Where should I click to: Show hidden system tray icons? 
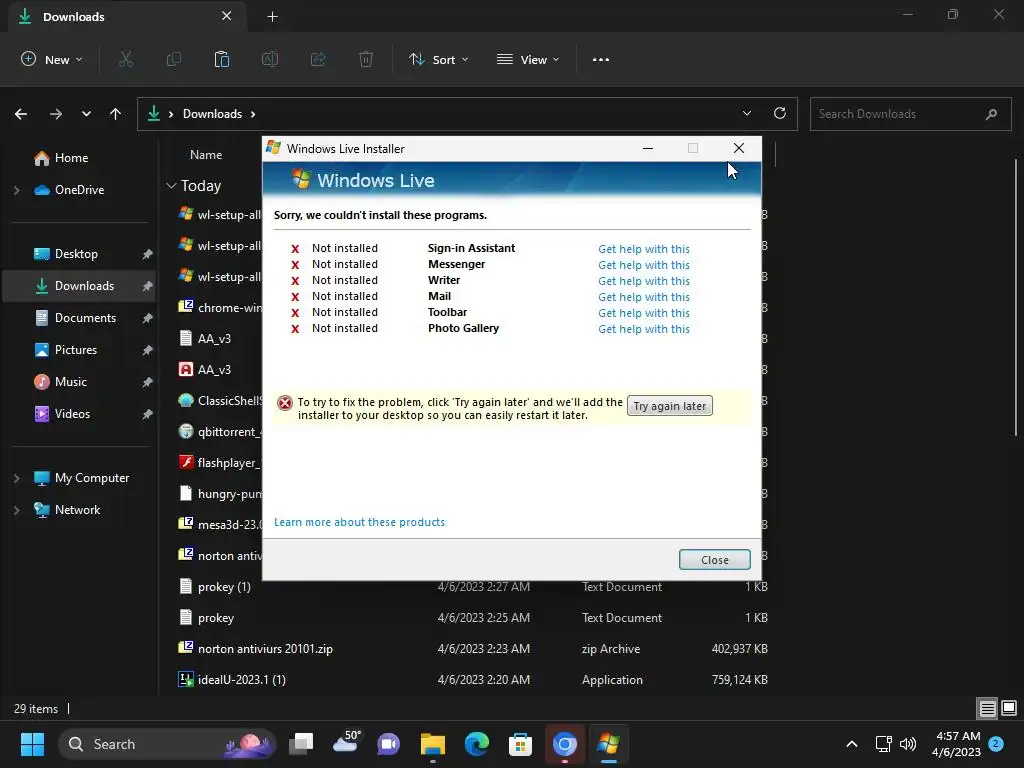click(x=852, y=744)
